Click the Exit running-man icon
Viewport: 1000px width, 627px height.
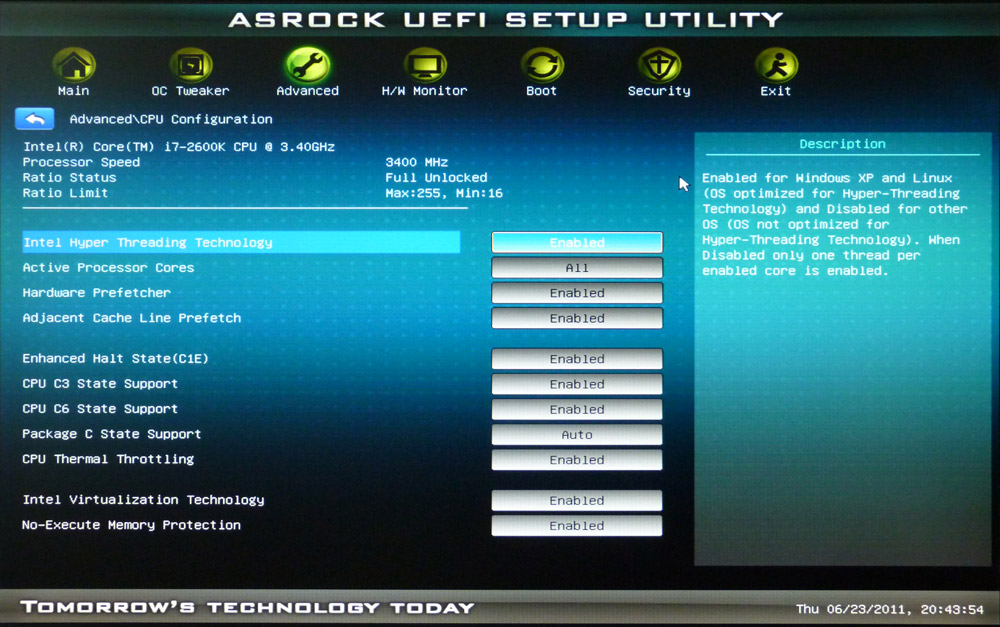click(776, 65)
